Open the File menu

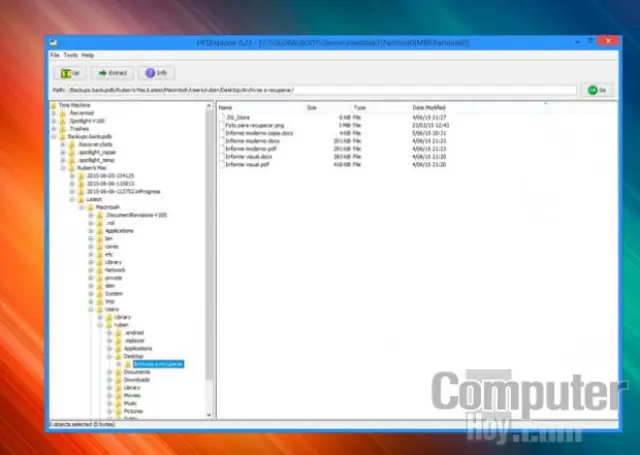pyautogui.click(x=55, y=55)
